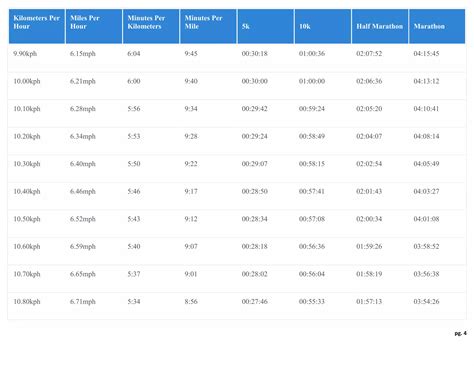Viewport: 474px width, 366px height.
Task: Click the Minutes Per Kilometers header
Action: point(151,26)
